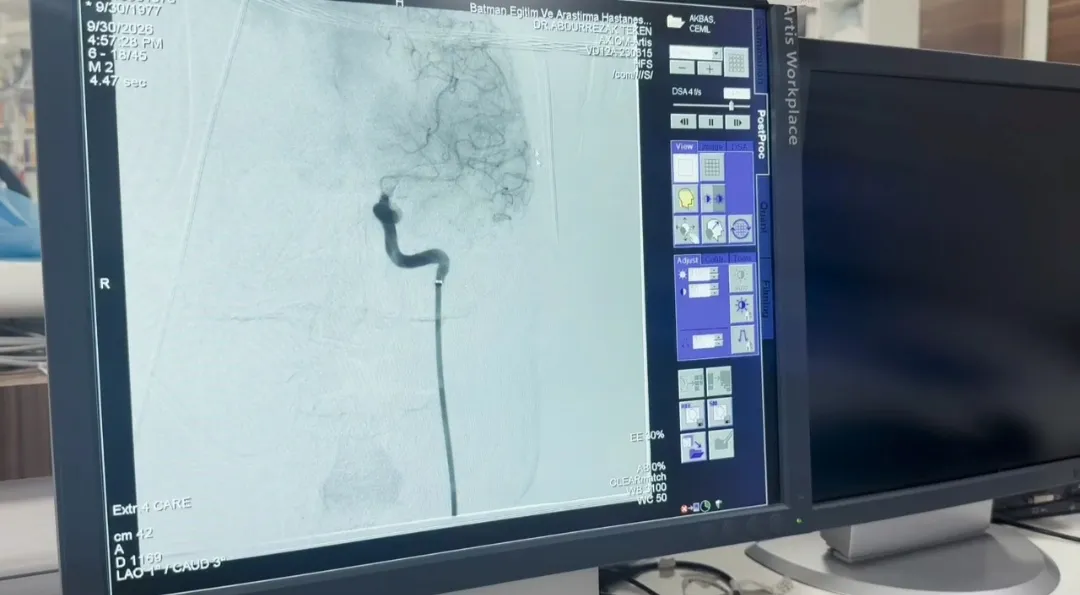Click the brightness value field beside the sun symbol
Image resolution: width=1080 pixels, height=595 pixels.
[699, 274]
